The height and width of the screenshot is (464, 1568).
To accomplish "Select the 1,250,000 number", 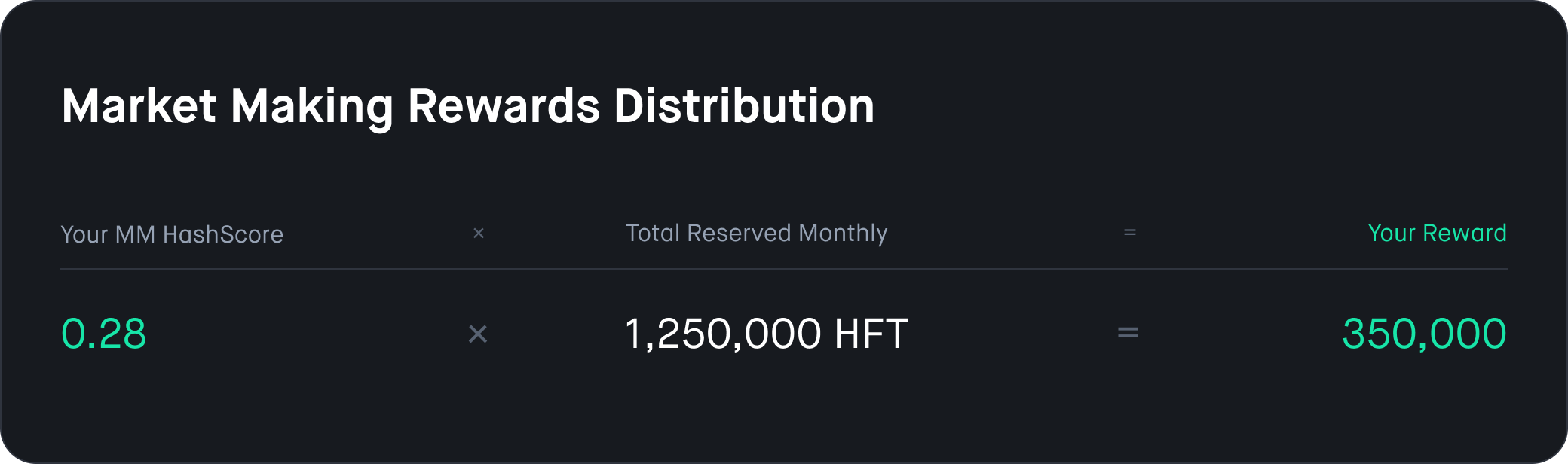I will 723,334.
